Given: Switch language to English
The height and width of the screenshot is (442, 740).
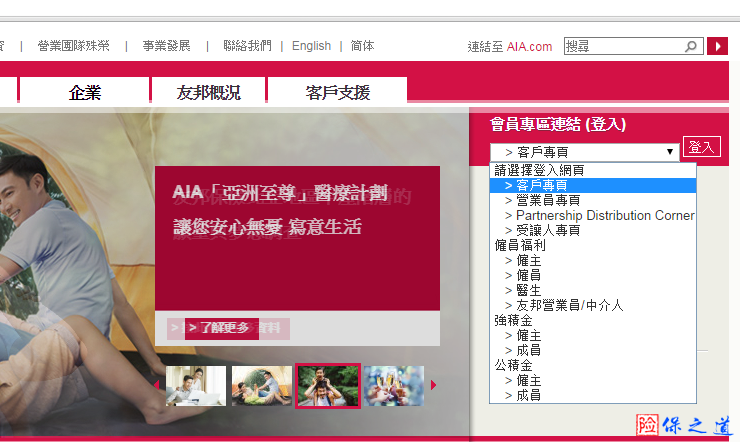Looking at the screenshot, I should click(311, 46).
